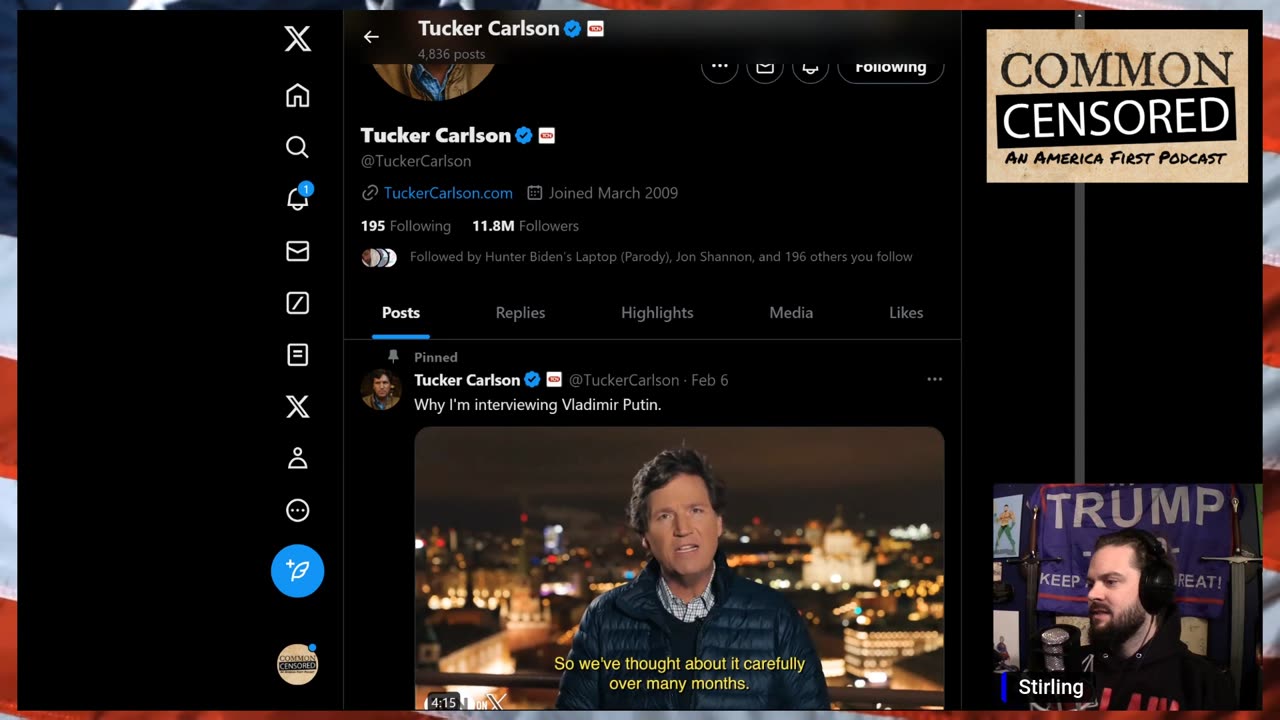
Task: Open Messages envelope in the sidebar
Action: tap(297, 251)
